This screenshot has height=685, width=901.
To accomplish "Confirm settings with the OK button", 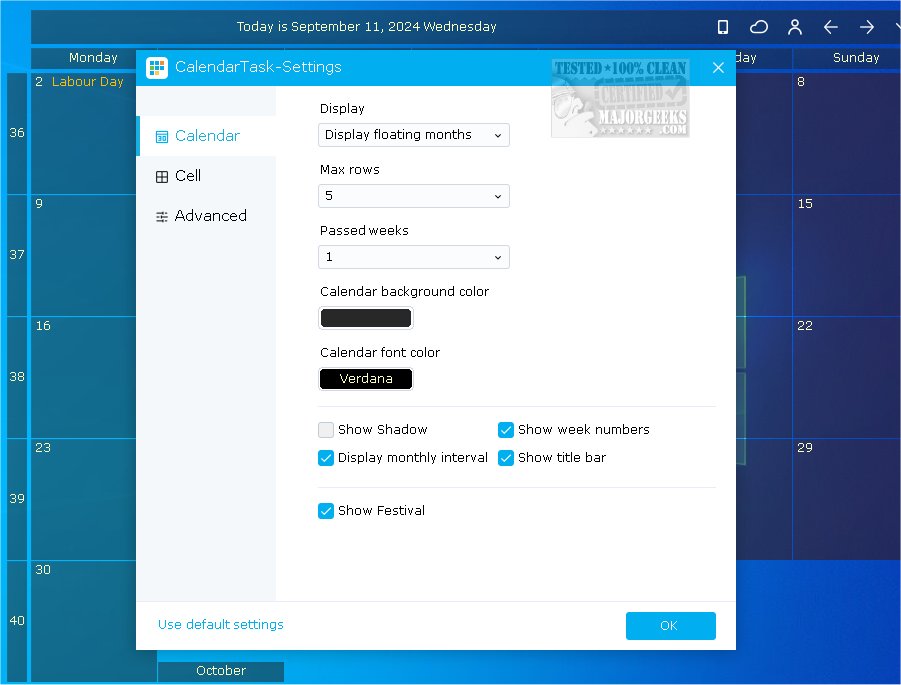I will click(x=671, y=626).
